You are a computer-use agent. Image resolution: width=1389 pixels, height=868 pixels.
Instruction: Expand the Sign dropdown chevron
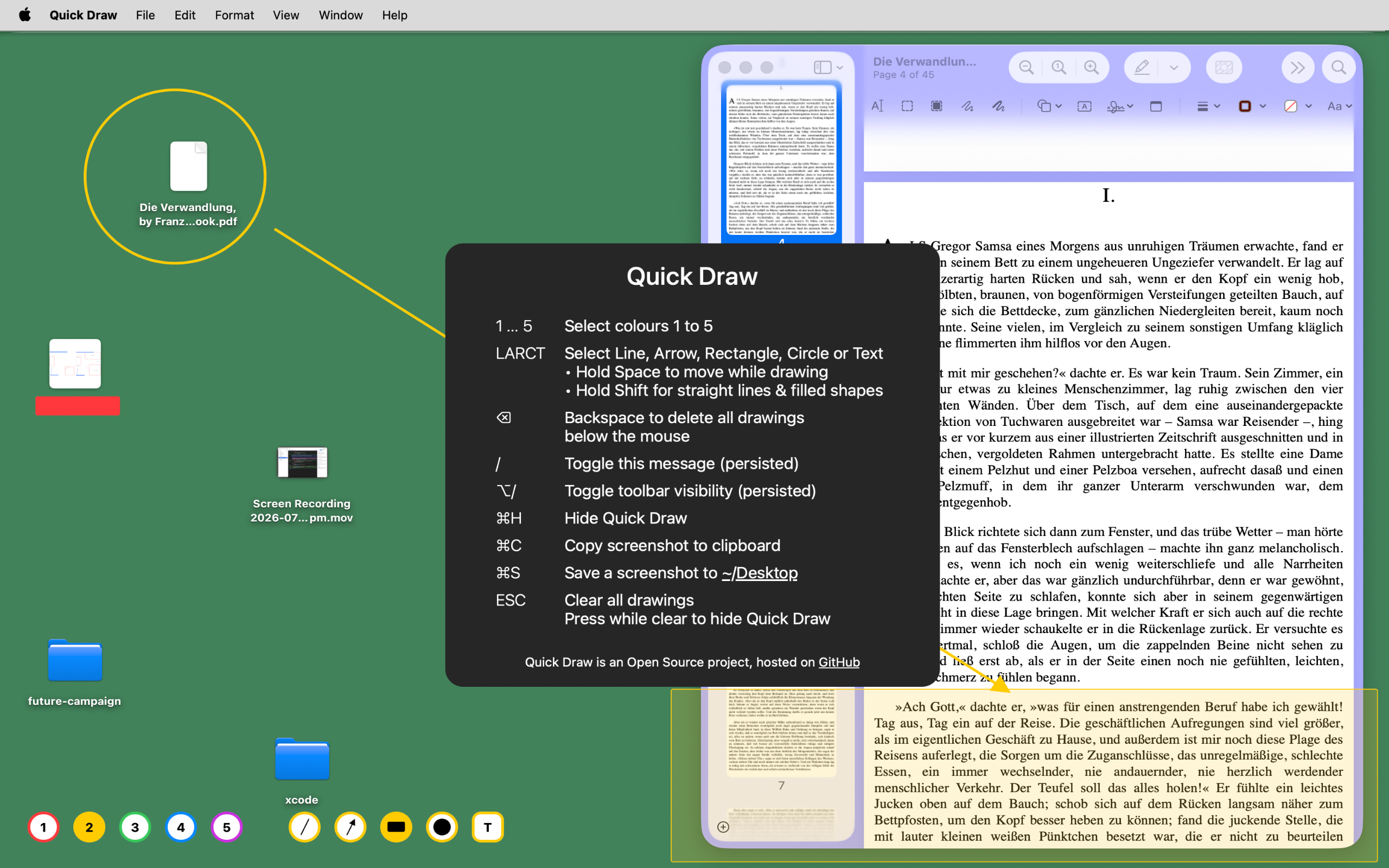[1130, 106]
